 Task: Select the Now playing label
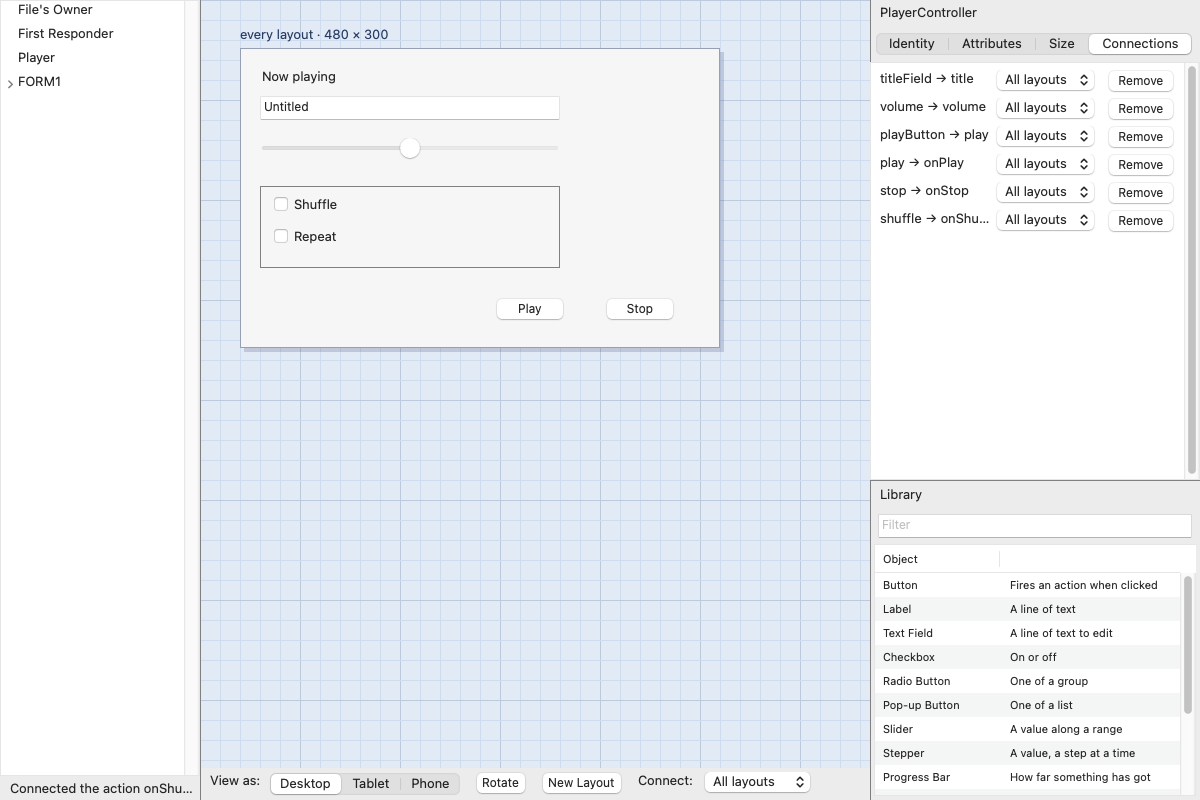(299, 77)
